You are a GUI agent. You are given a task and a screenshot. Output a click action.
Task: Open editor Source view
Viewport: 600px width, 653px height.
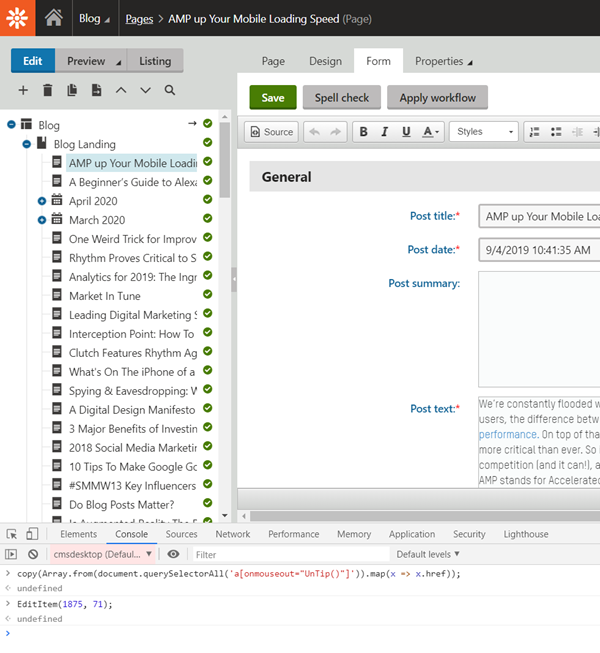click(x=271, y=132)
